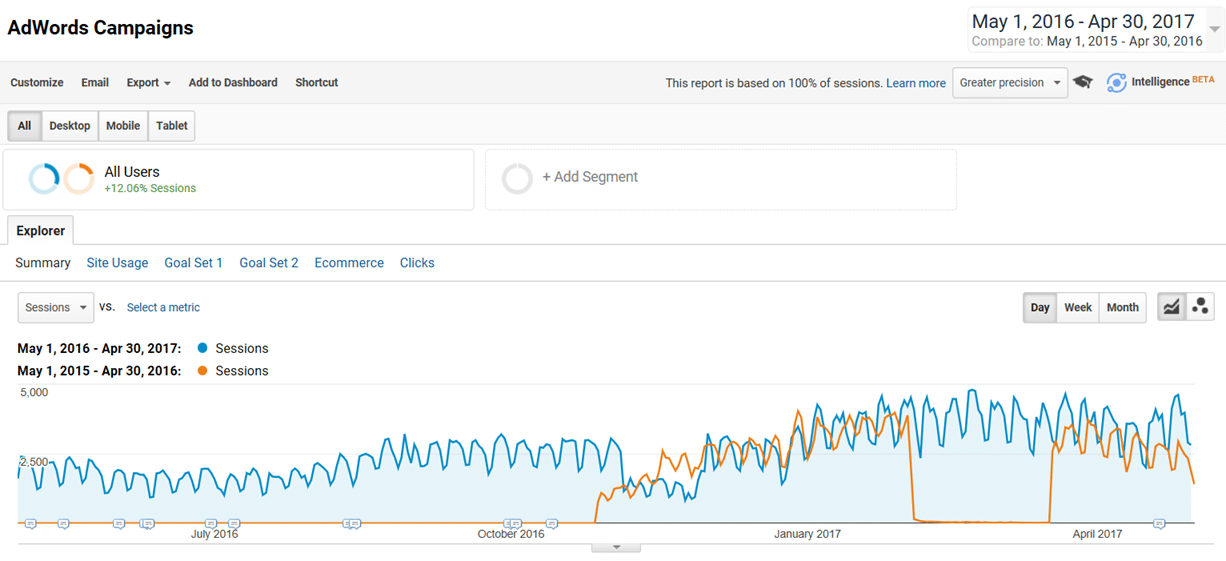
Task: Open the education graduation cap icon
Action: point(1083,83)
